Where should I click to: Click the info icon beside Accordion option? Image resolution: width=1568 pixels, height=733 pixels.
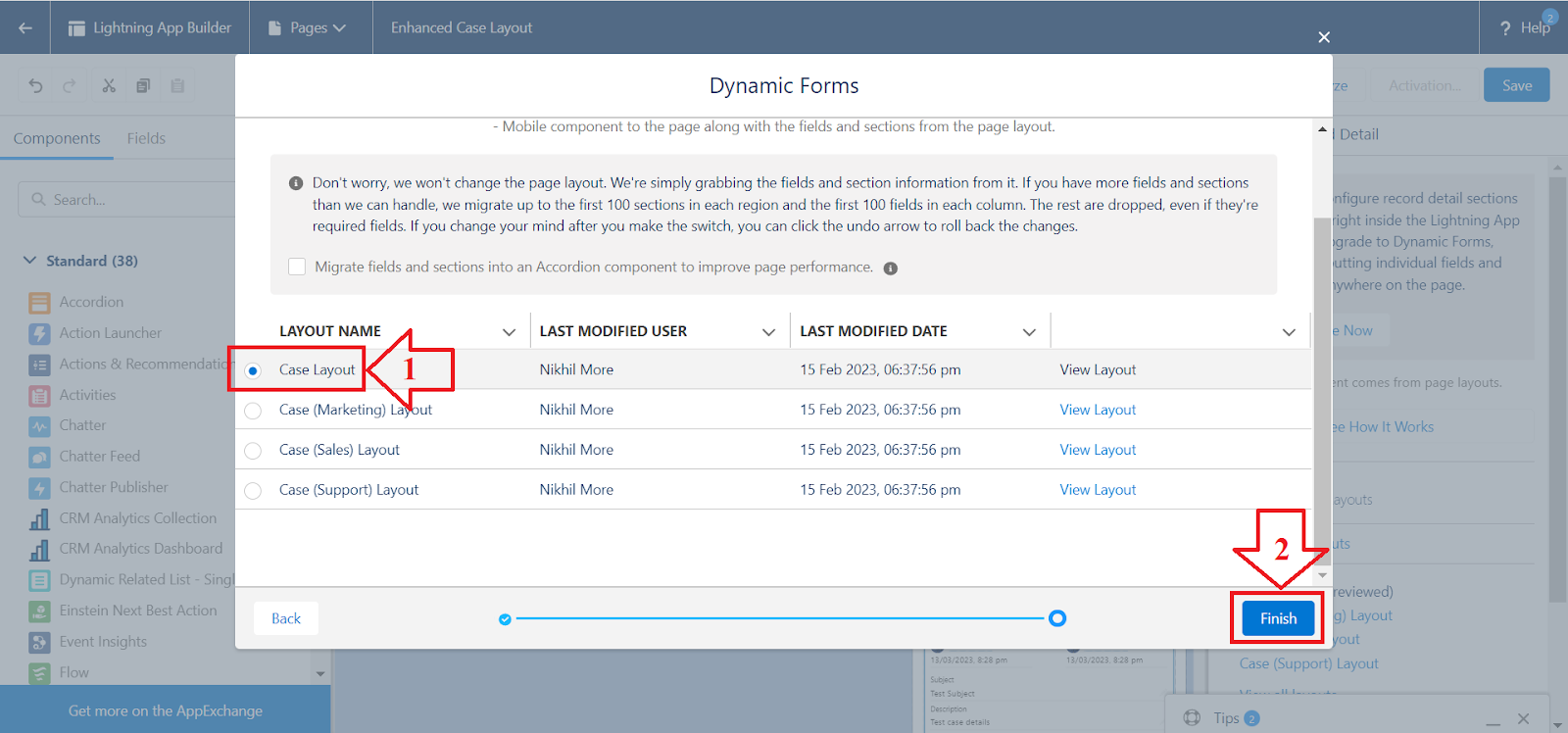[891, 269]
